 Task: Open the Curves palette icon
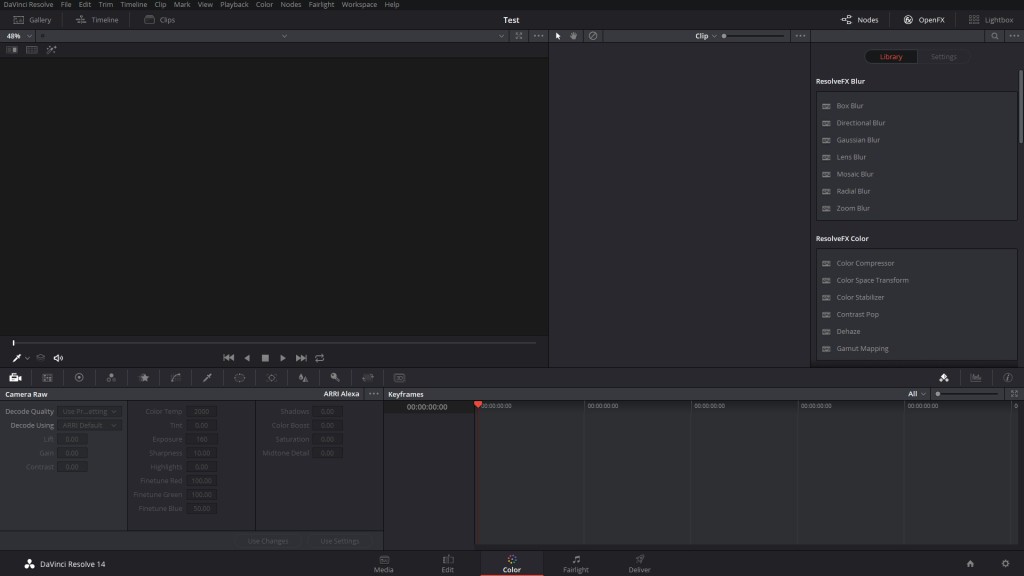175,378
